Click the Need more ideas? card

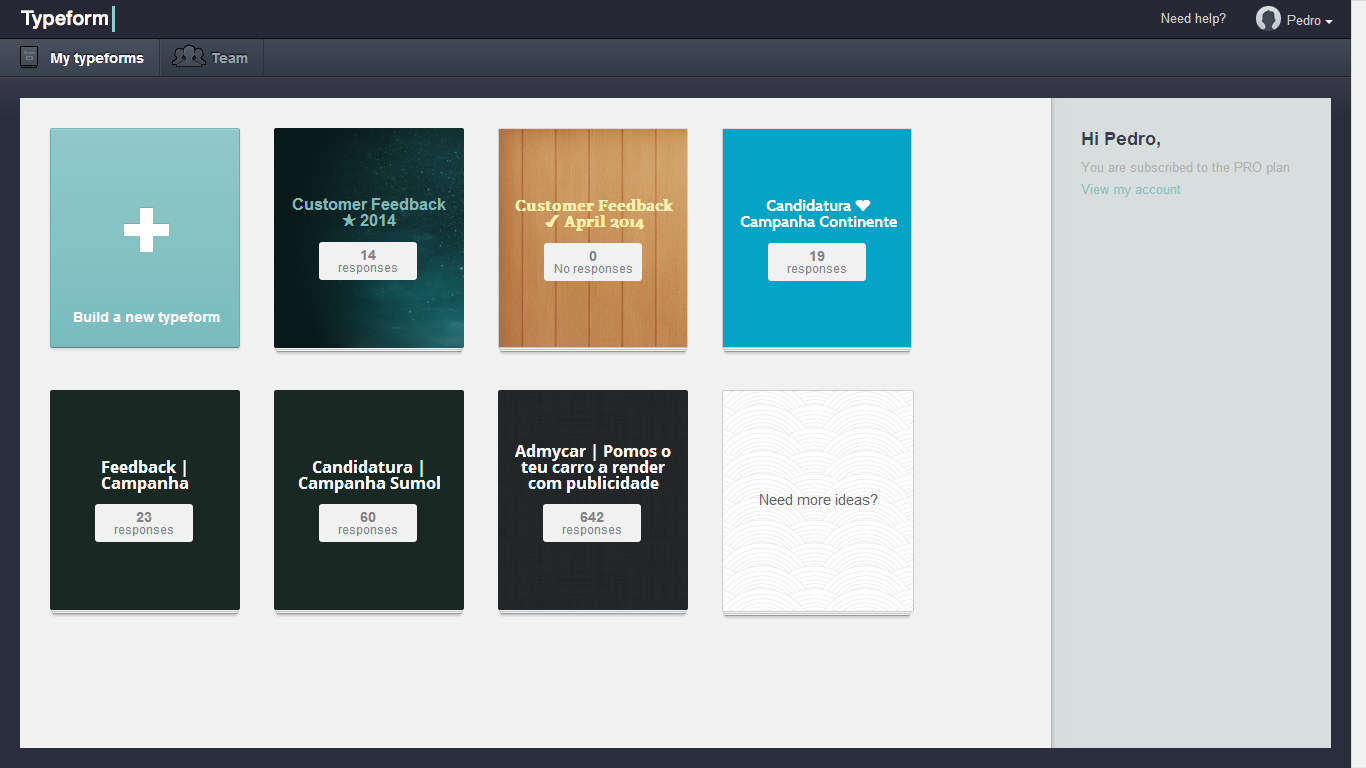(818, 501)
